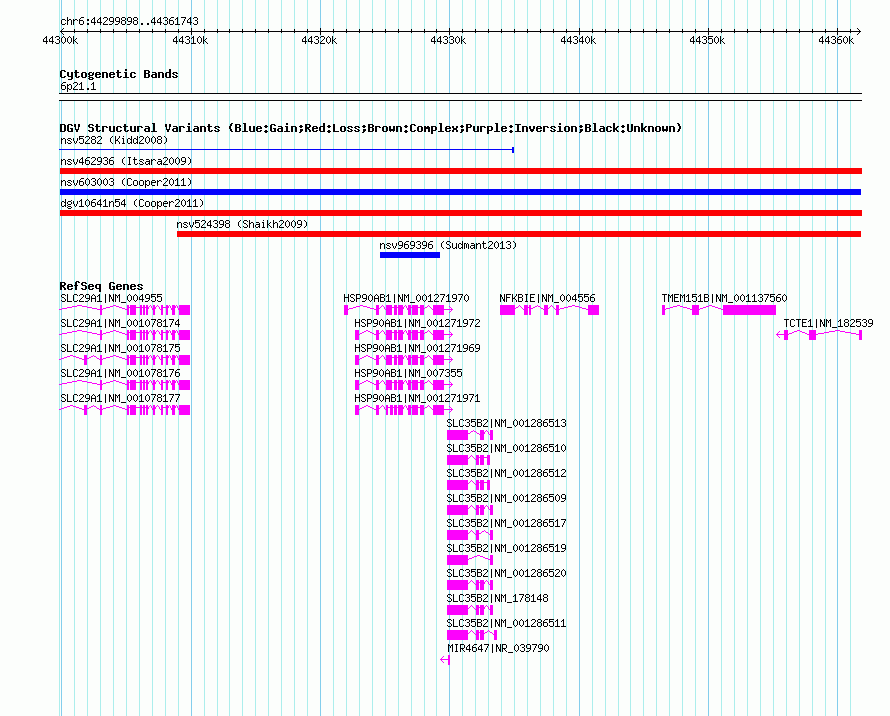
Task: Click SLC35B2|NM_001286519 transcript label
Action: [506, 548]
